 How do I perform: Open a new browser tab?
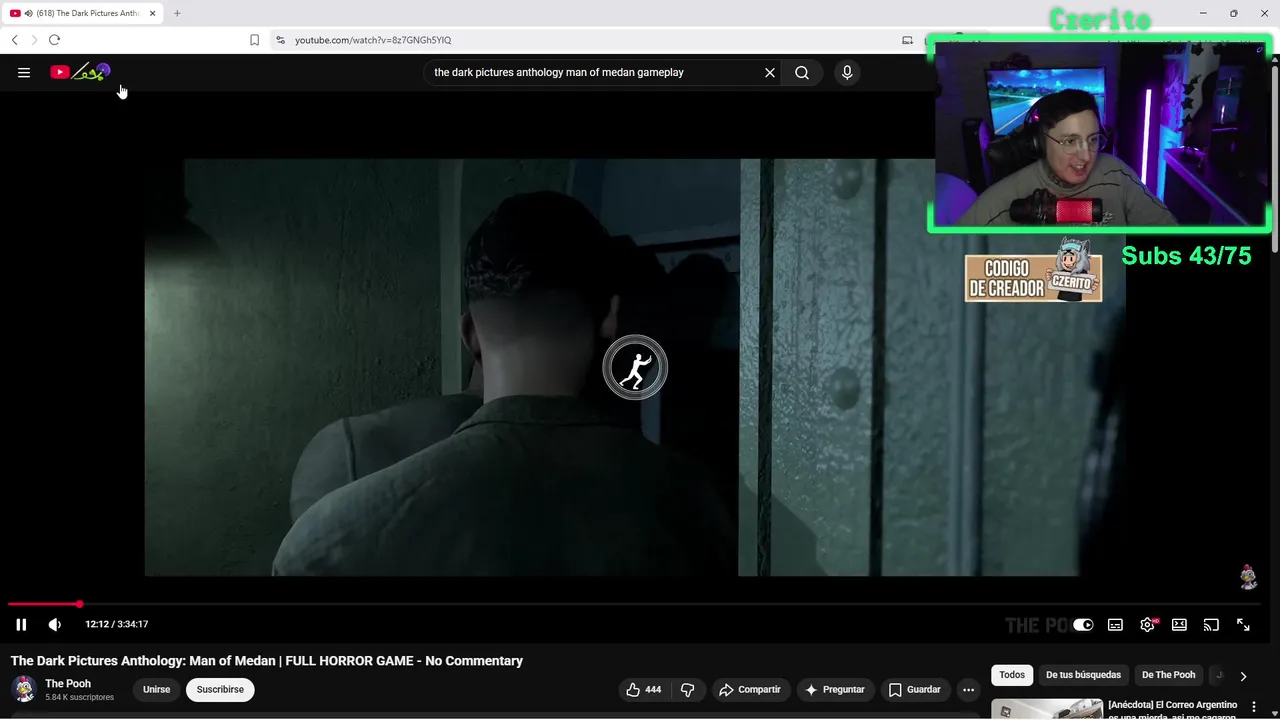(177, 13)
